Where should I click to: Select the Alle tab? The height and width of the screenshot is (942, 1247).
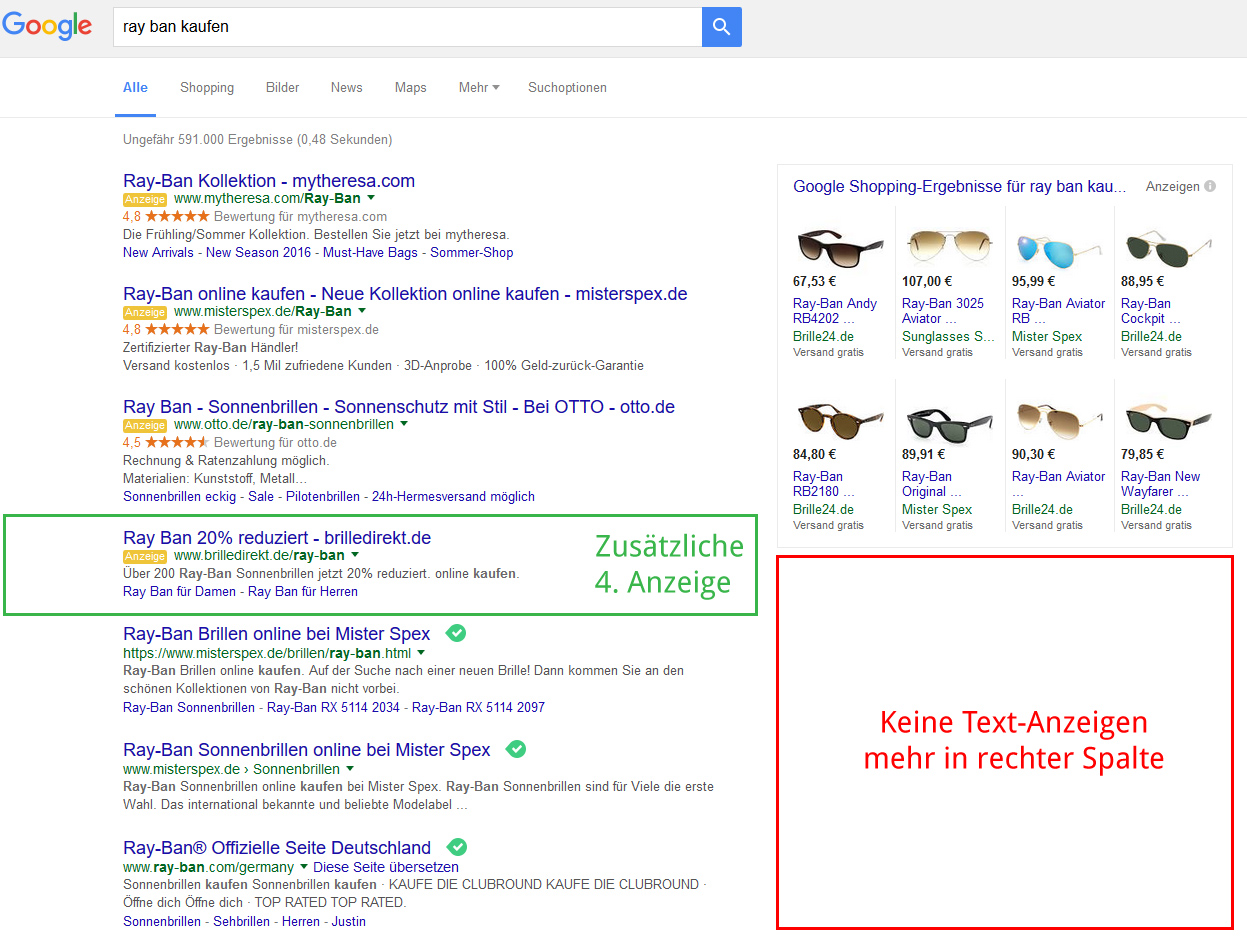pos(135,88)
